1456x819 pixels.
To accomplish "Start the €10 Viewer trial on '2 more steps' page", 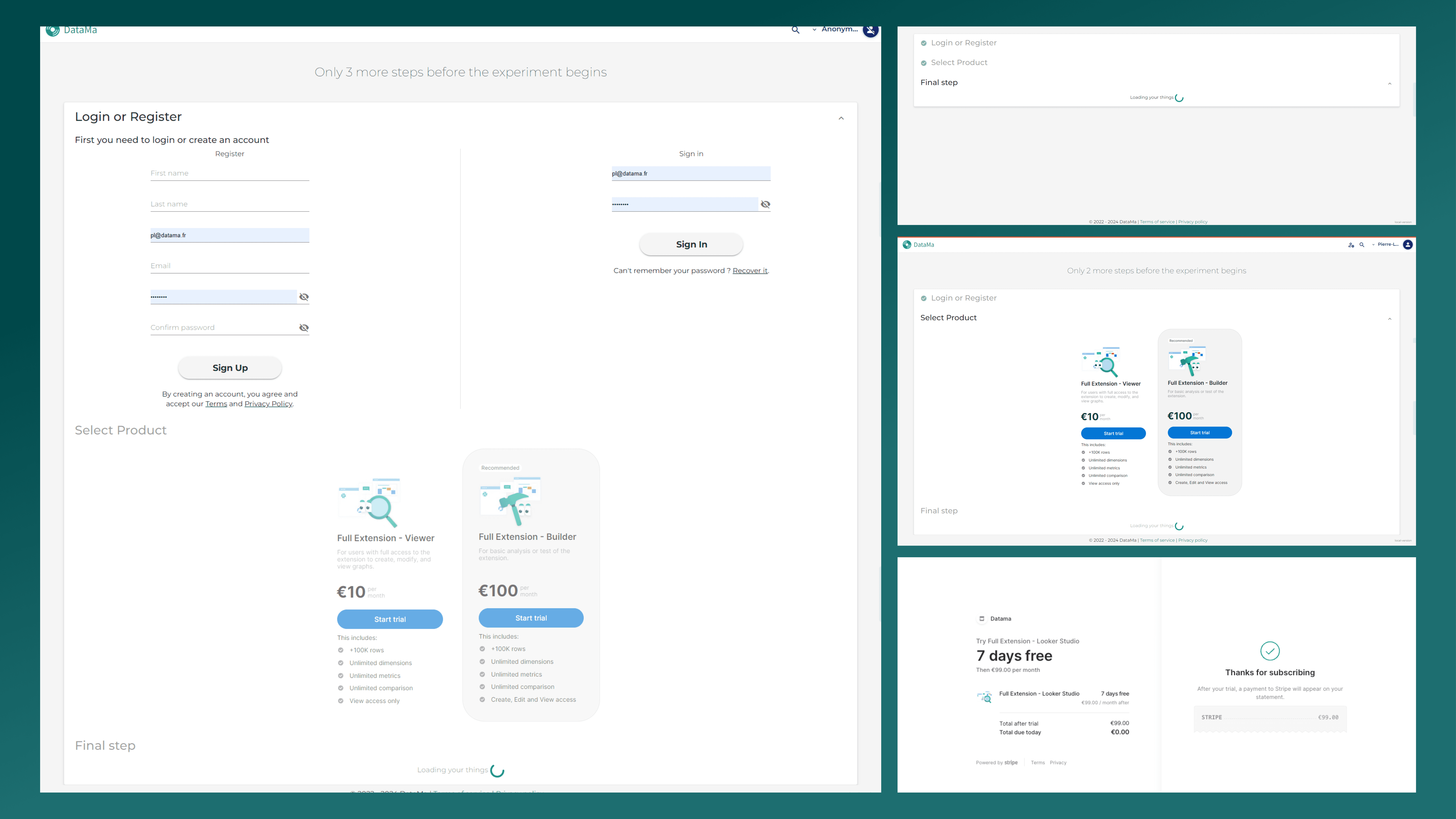I will coord(1113,434).
